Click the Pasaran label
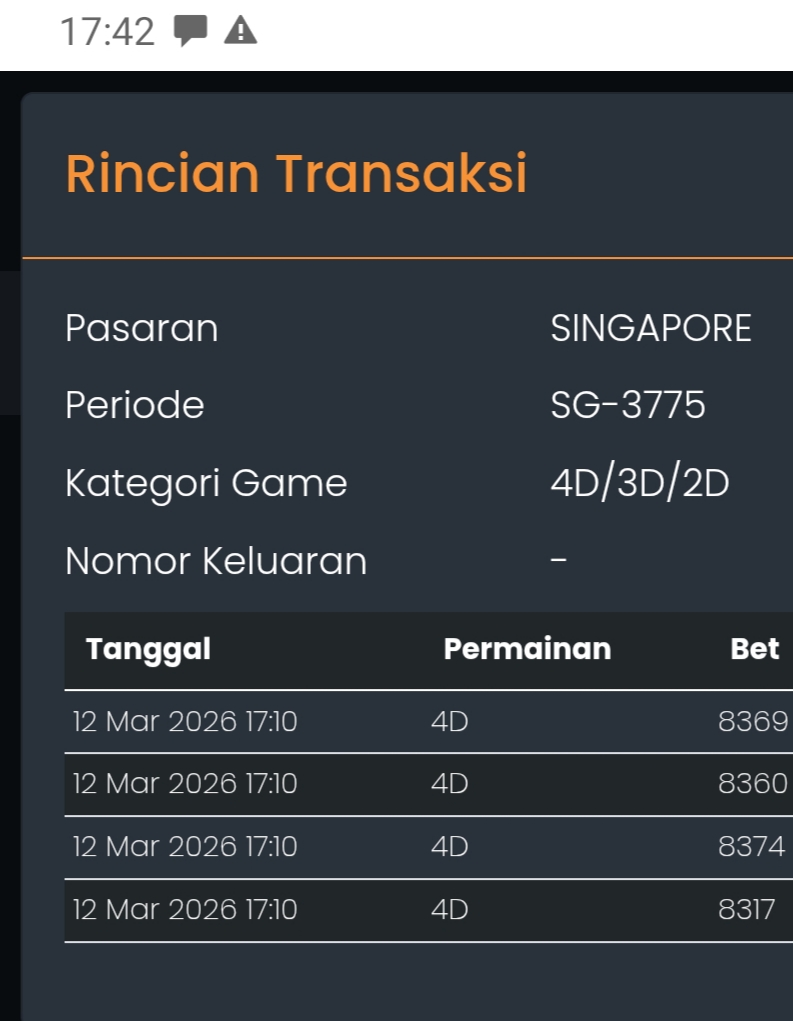 click(141, 328)
